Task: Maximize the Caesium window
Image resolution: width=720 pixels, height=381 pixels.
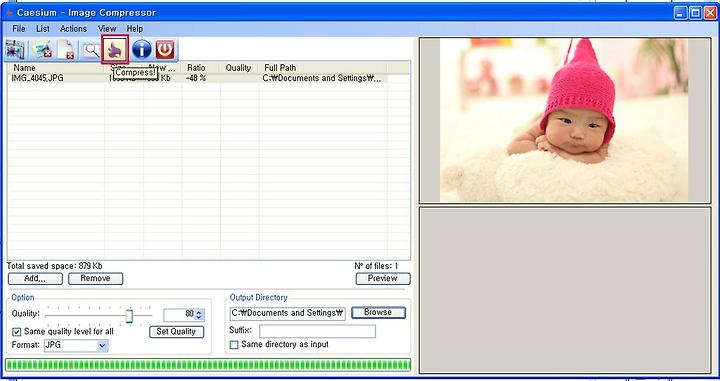Action: (696, 12)
